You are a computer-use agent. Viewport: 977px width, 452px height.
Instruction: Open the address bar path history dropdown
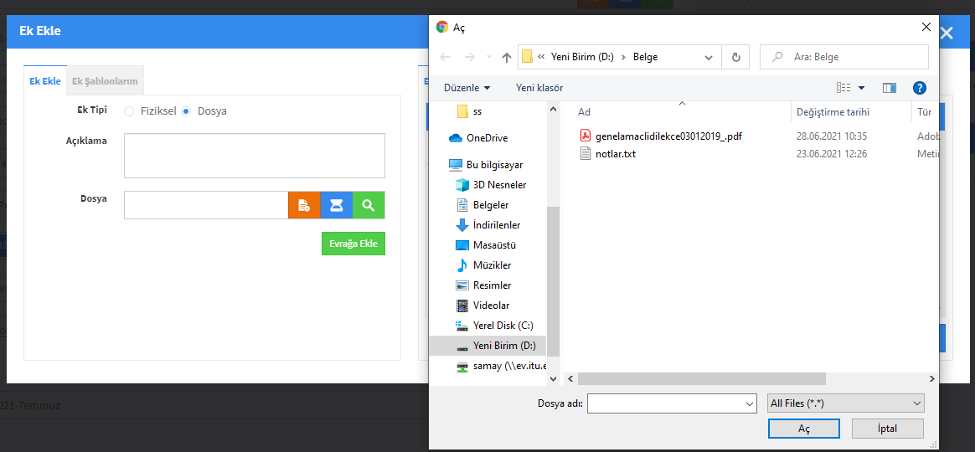pos(708,57)
